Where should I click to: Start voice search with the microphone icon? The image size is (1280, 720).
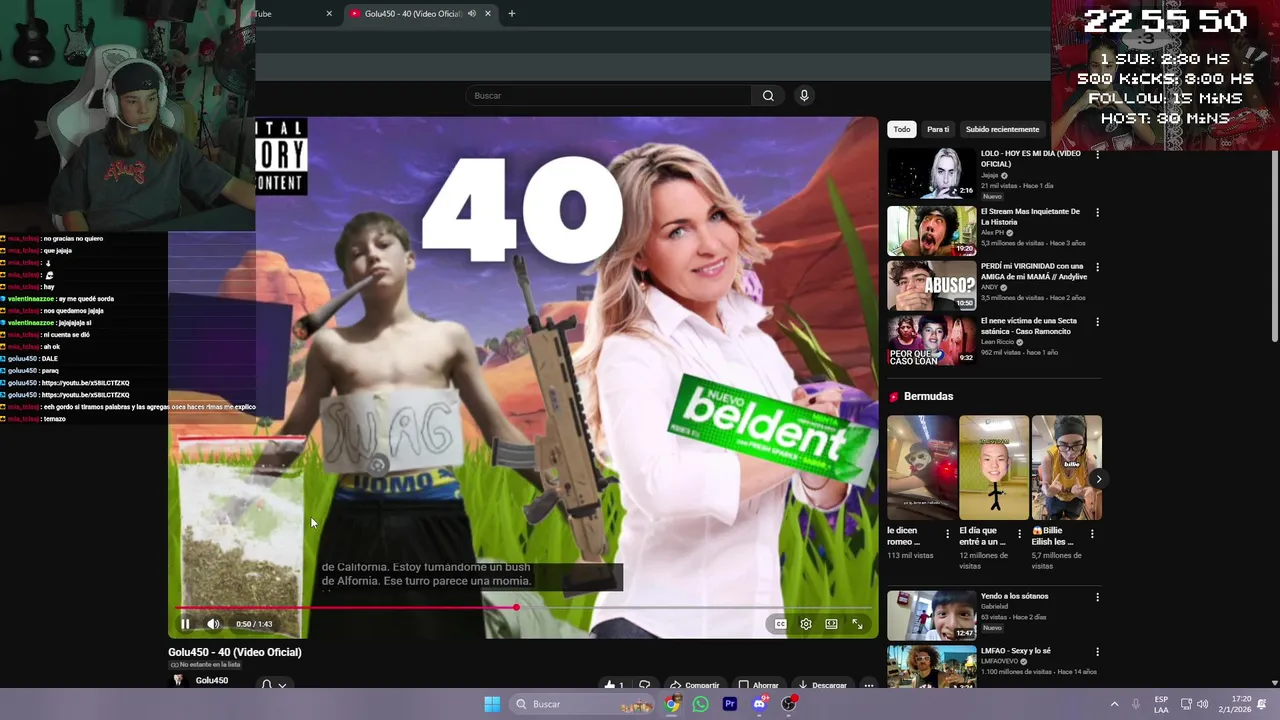[x=804, y=96]
